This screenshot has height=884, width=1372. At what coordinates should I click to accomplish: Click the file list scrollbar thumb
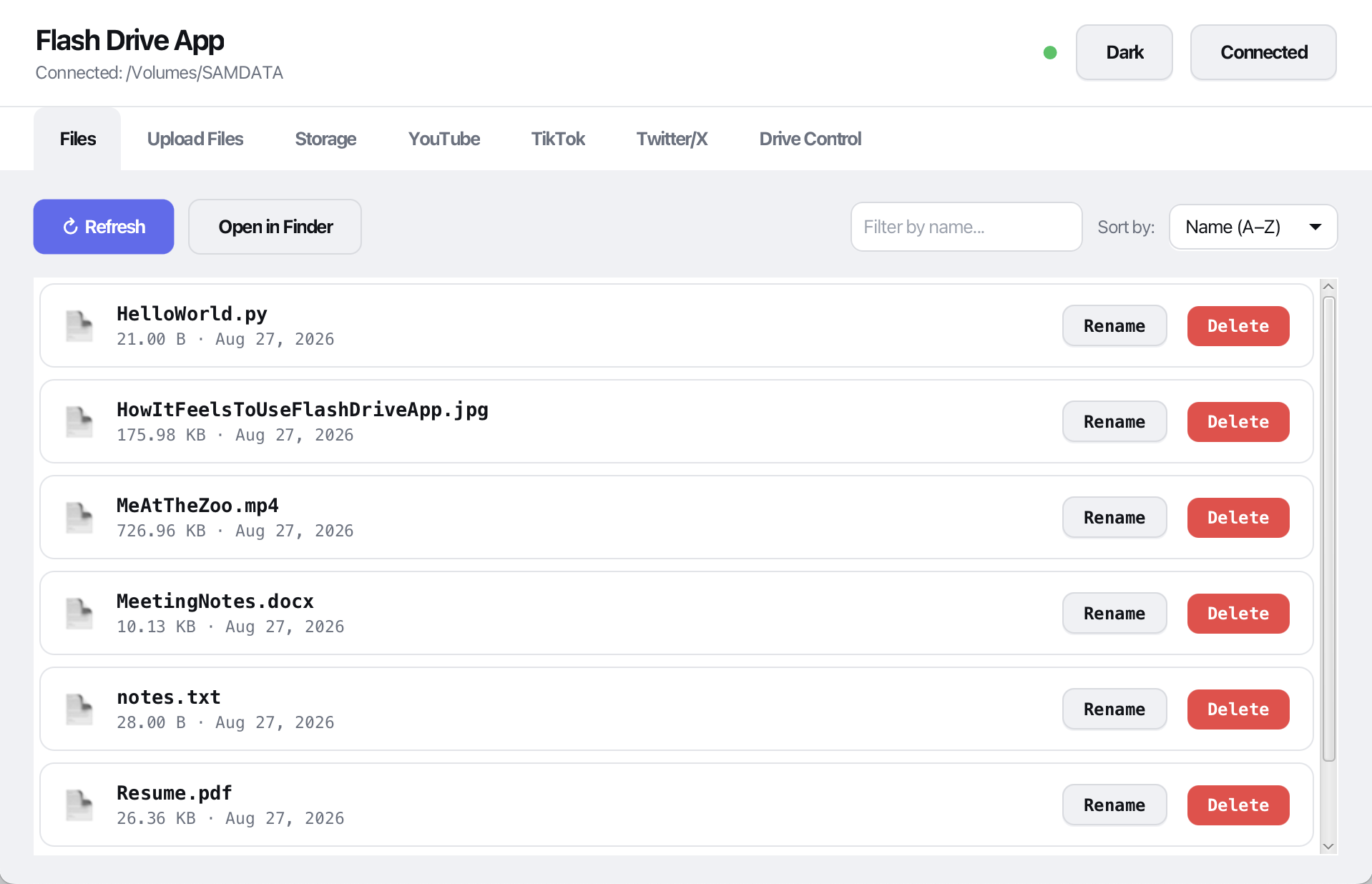click(1328, 529)
